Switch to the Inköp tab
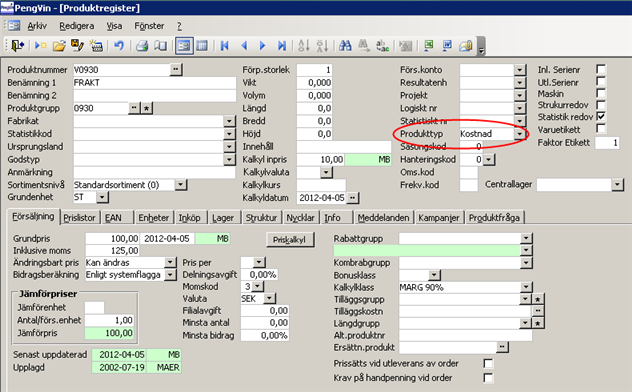Viewport: 632px width, 392px height. pos(189,218)
